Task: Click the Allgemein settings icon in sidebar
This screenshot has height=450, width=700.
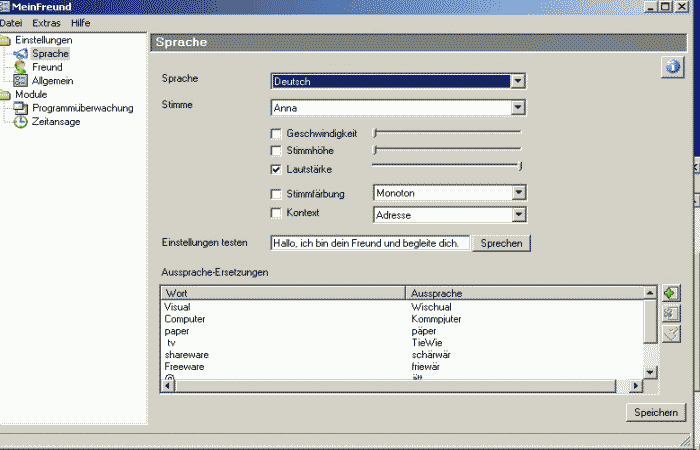Action: click(x=20, y=81)
